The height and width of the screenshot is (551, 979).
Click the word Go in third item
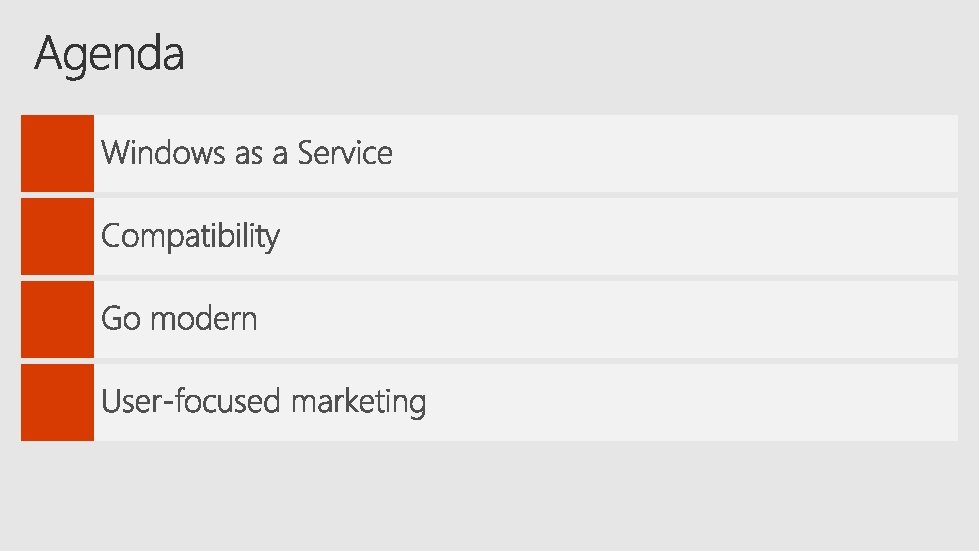[x=120, y=319]
